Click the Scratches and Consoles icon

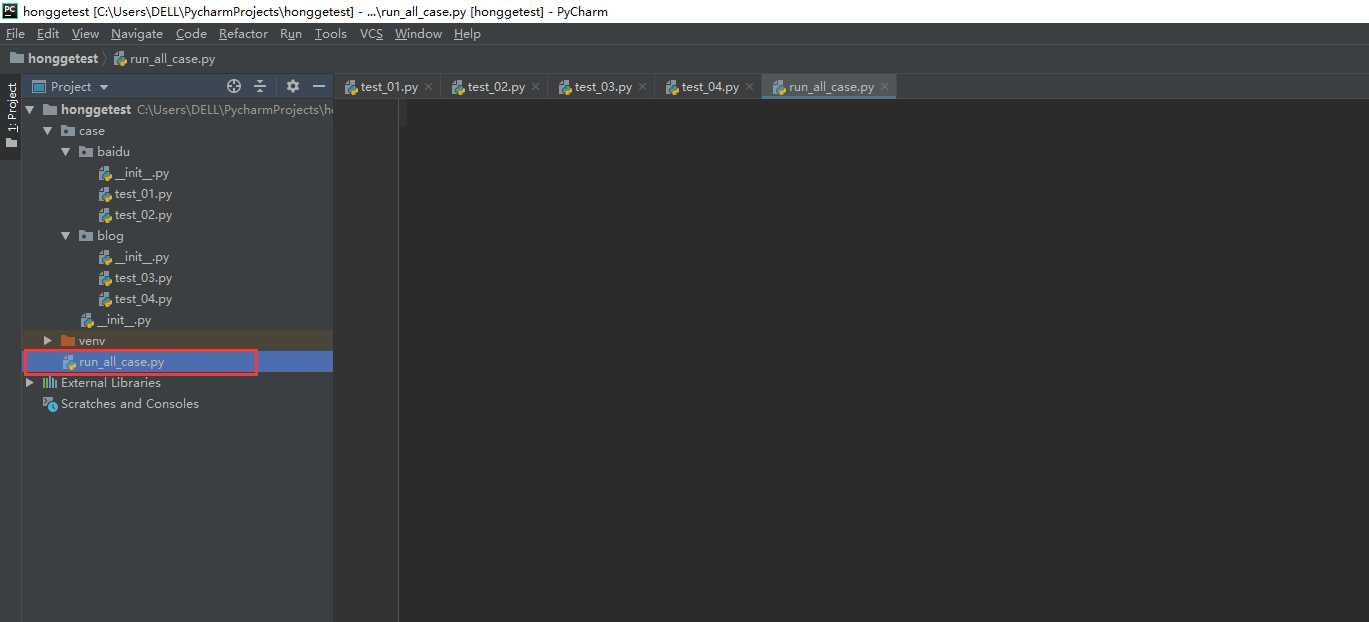coord(50,404)
